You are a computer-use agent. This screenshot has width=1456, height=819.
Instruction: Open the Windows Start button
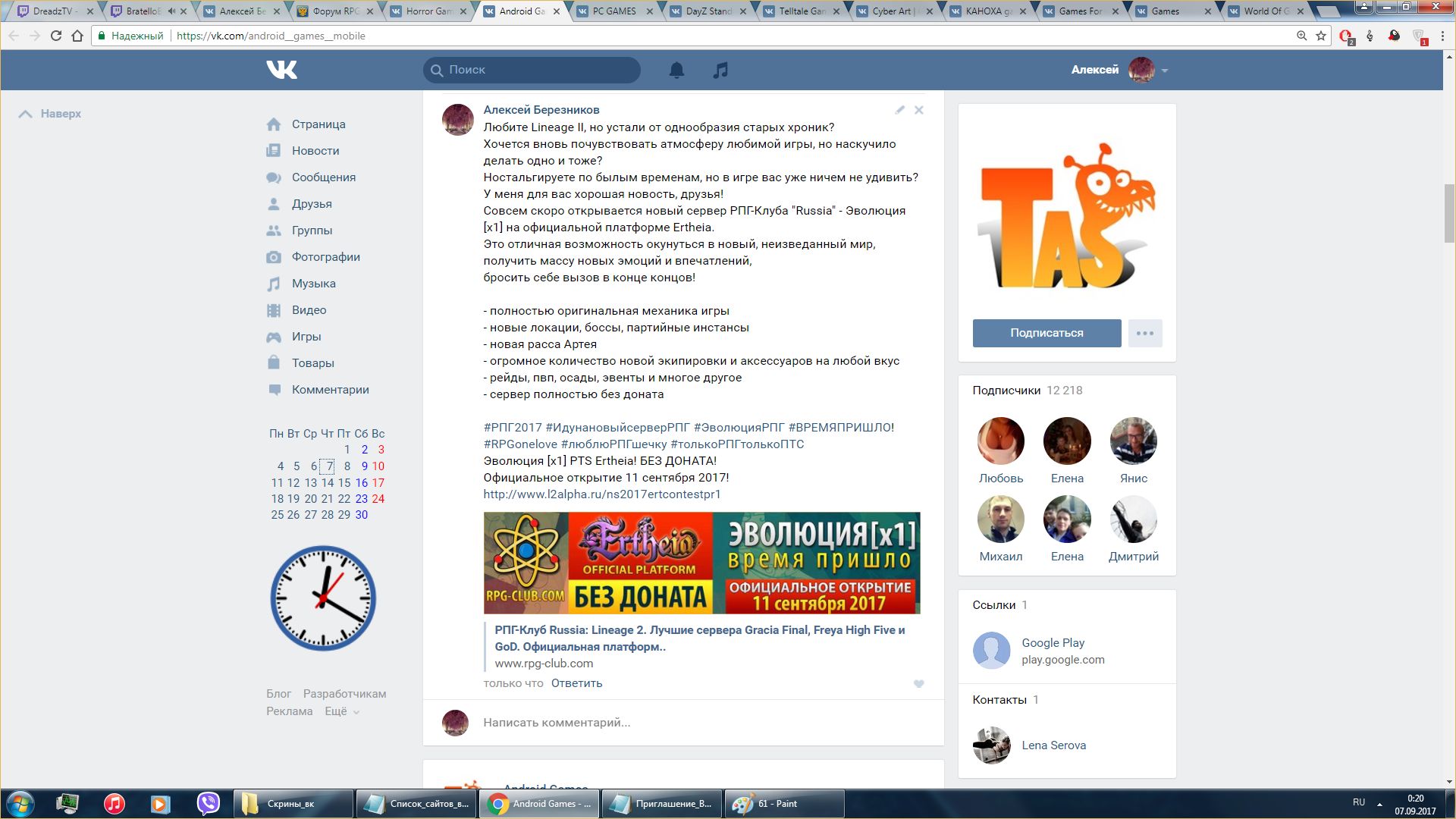pos(20,804)
